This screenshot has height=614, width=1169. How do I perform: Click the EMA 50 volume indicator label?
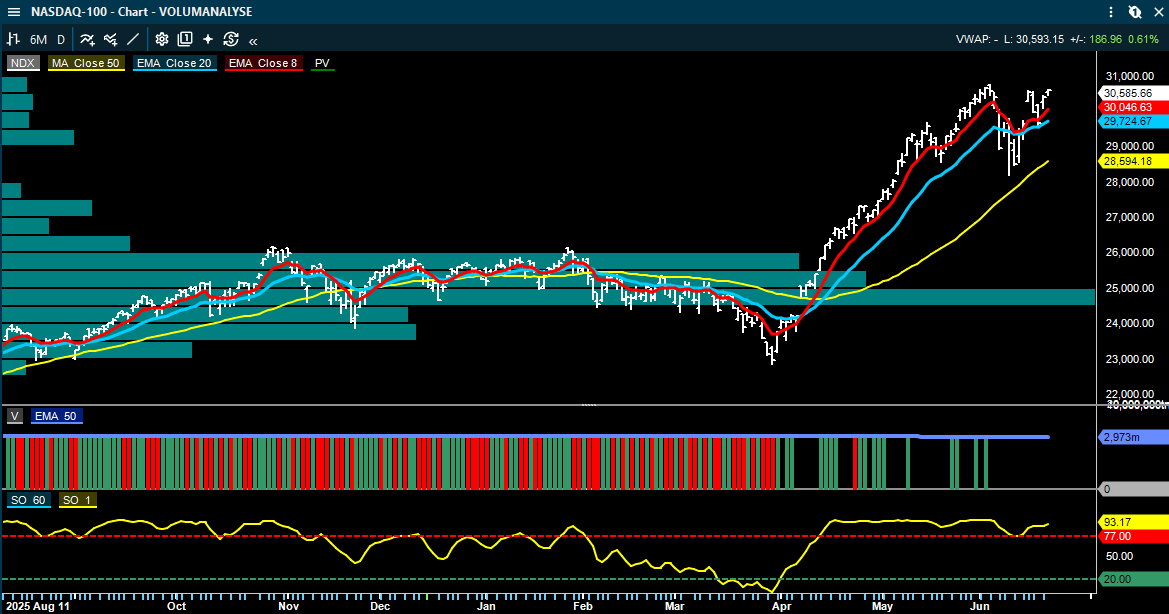coord(56,417)
